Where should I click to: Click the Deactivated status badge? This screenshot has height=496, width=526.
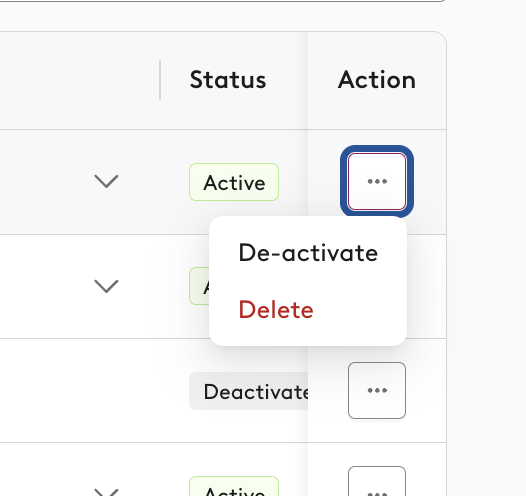pyautogui.click(x=249, y=391)
